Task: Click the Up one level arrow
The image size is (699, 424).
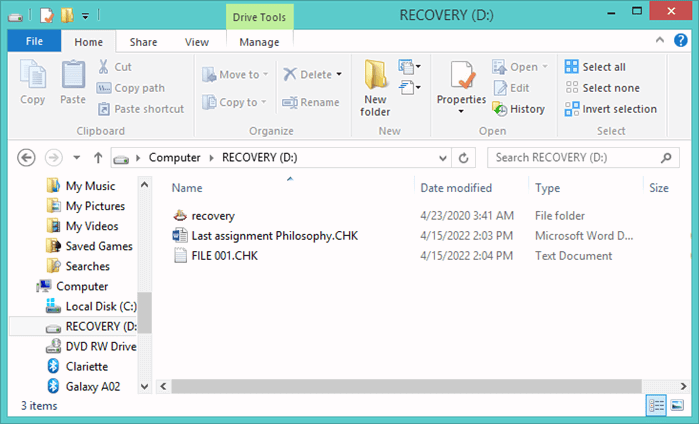Action: click(98, 157)
